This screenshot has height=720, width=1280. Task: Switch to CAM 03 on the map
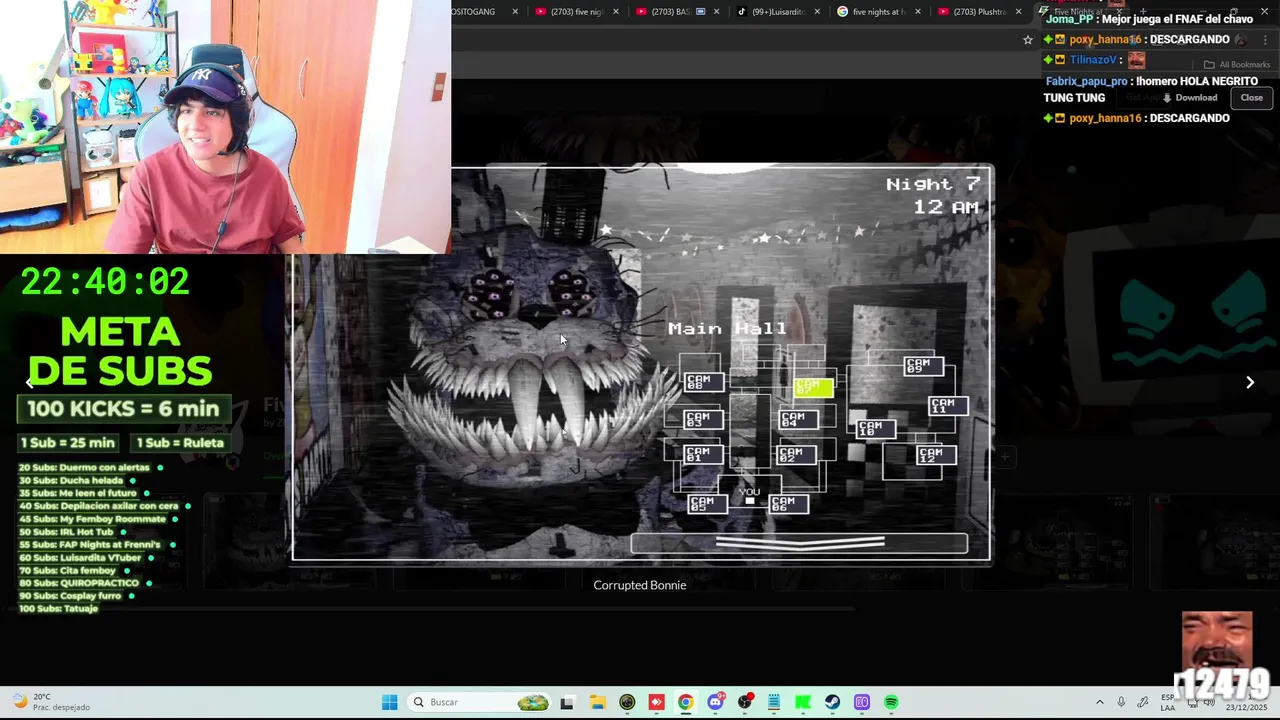coord(703,419)
